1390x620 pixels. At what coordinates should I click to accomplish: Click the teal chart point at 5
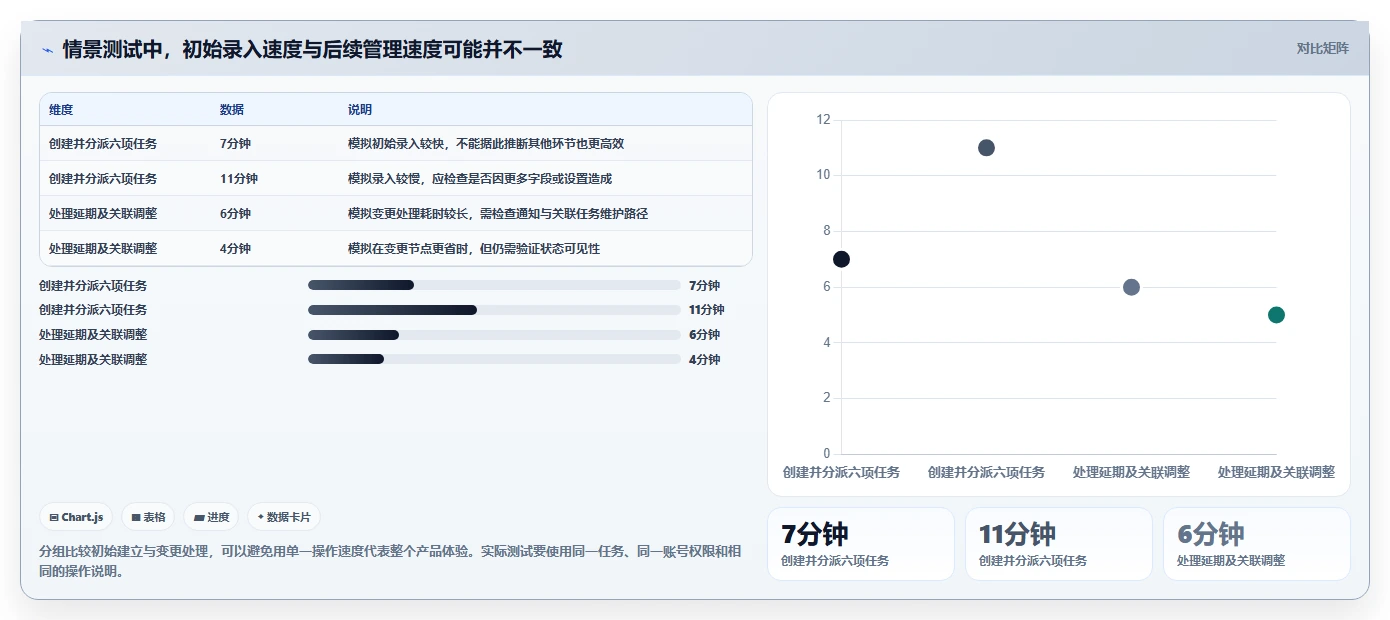1276,315
